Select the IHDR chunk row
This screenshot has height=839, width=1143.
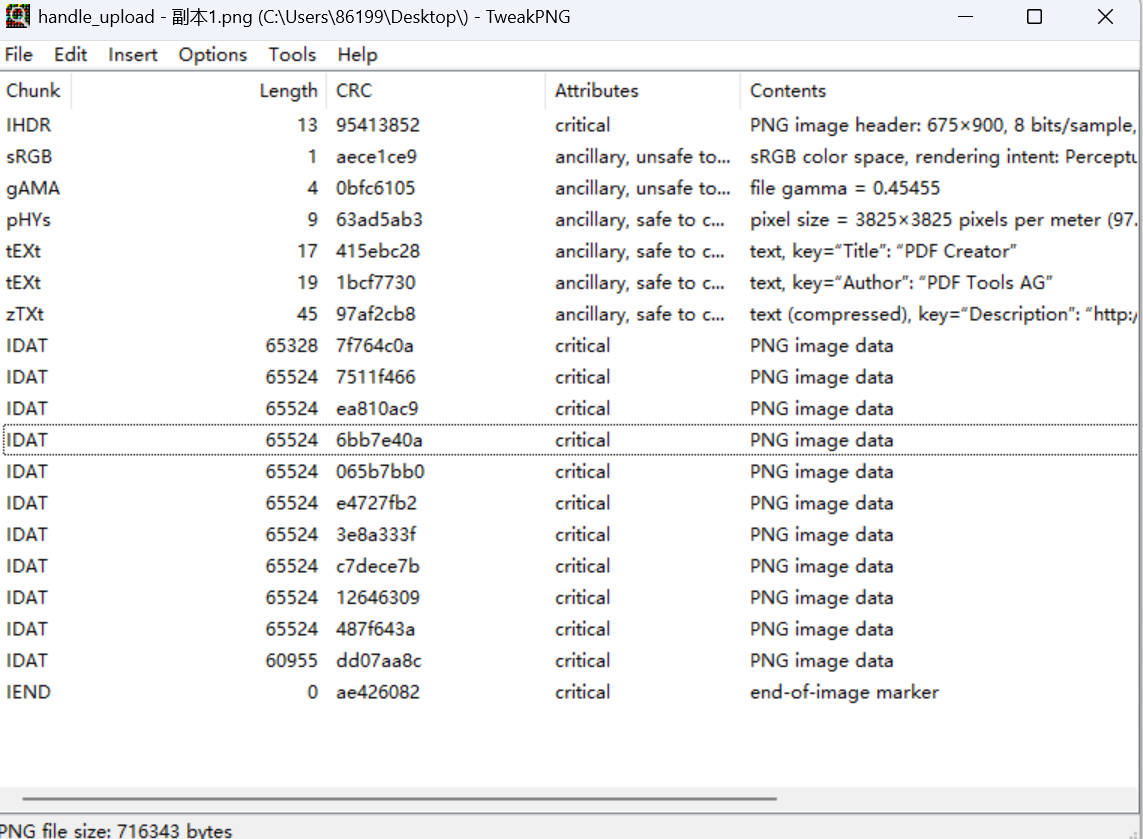(28, 125)
